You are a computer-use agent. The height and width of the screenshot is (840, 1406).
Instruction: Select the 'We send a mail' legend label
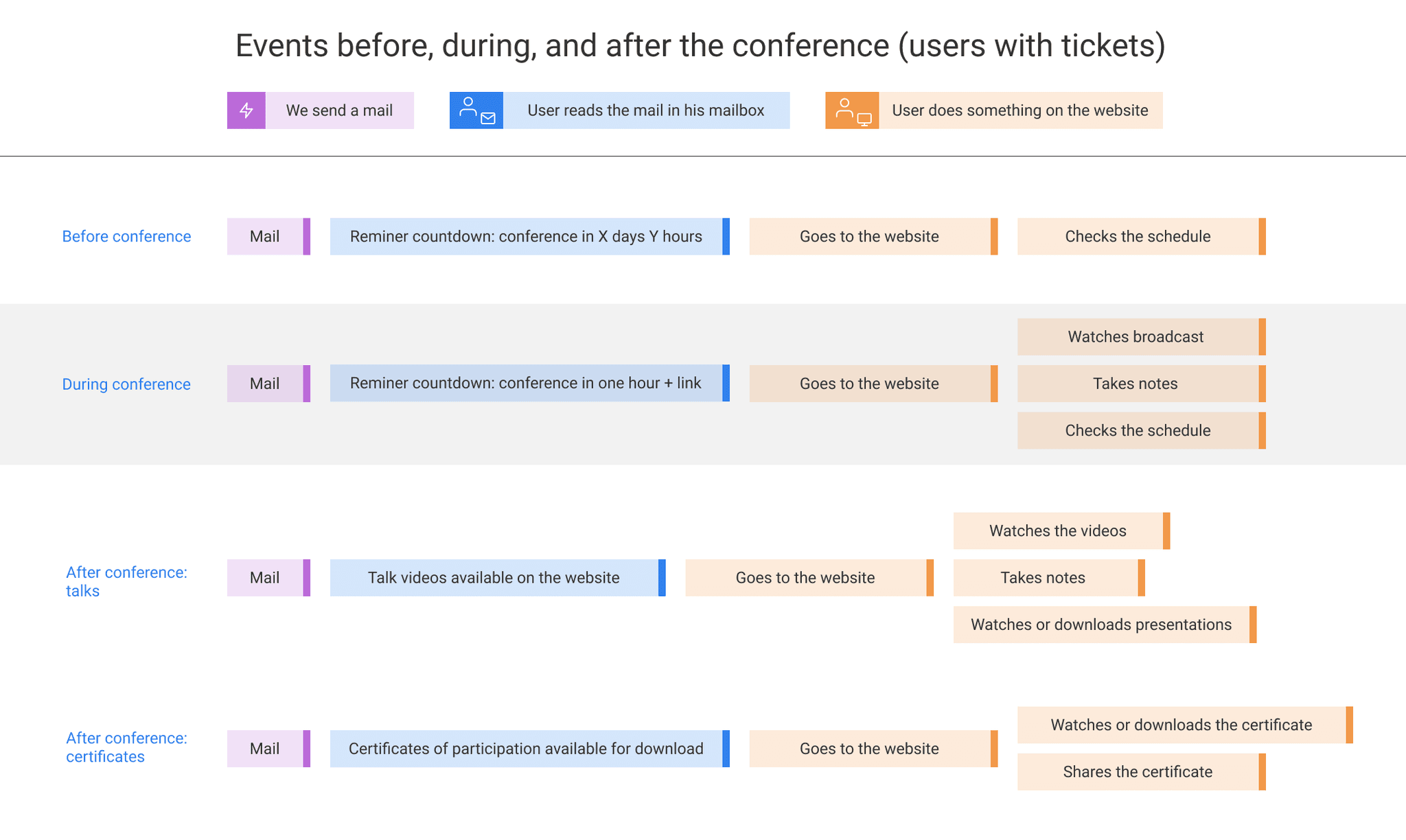[339, 110]
